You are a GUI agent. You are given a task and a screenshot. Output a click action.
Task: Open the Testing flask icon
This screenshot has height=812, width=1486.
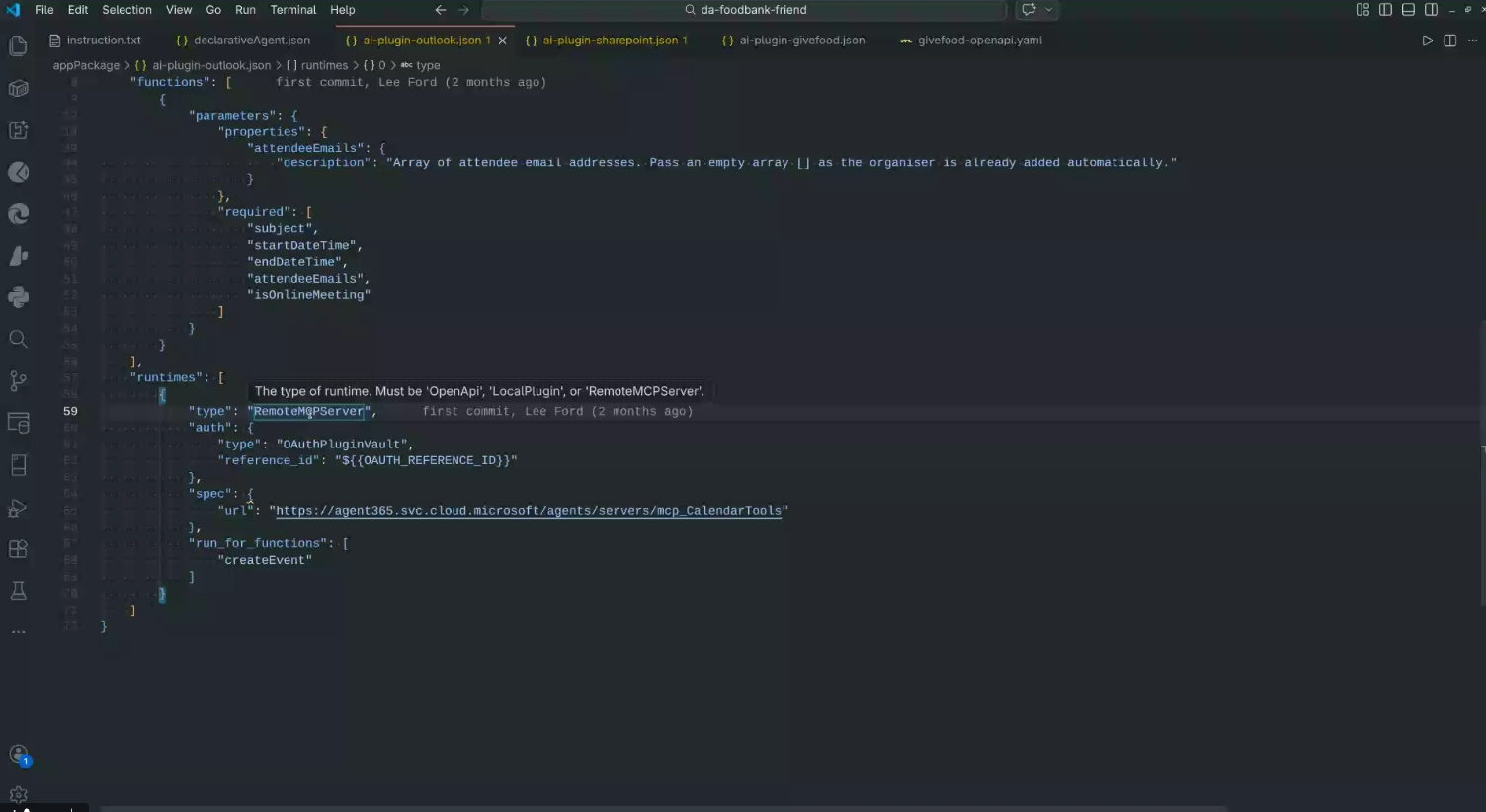[18, 591]
